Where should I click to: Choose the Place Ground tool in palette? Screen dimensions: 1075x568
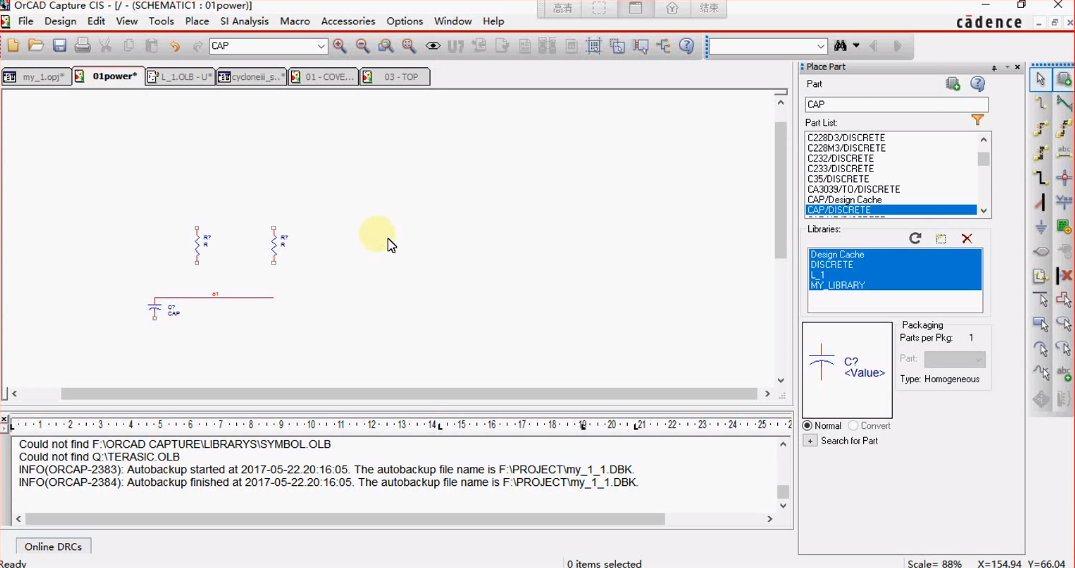pyautogui.click(x=1041, y=227)
